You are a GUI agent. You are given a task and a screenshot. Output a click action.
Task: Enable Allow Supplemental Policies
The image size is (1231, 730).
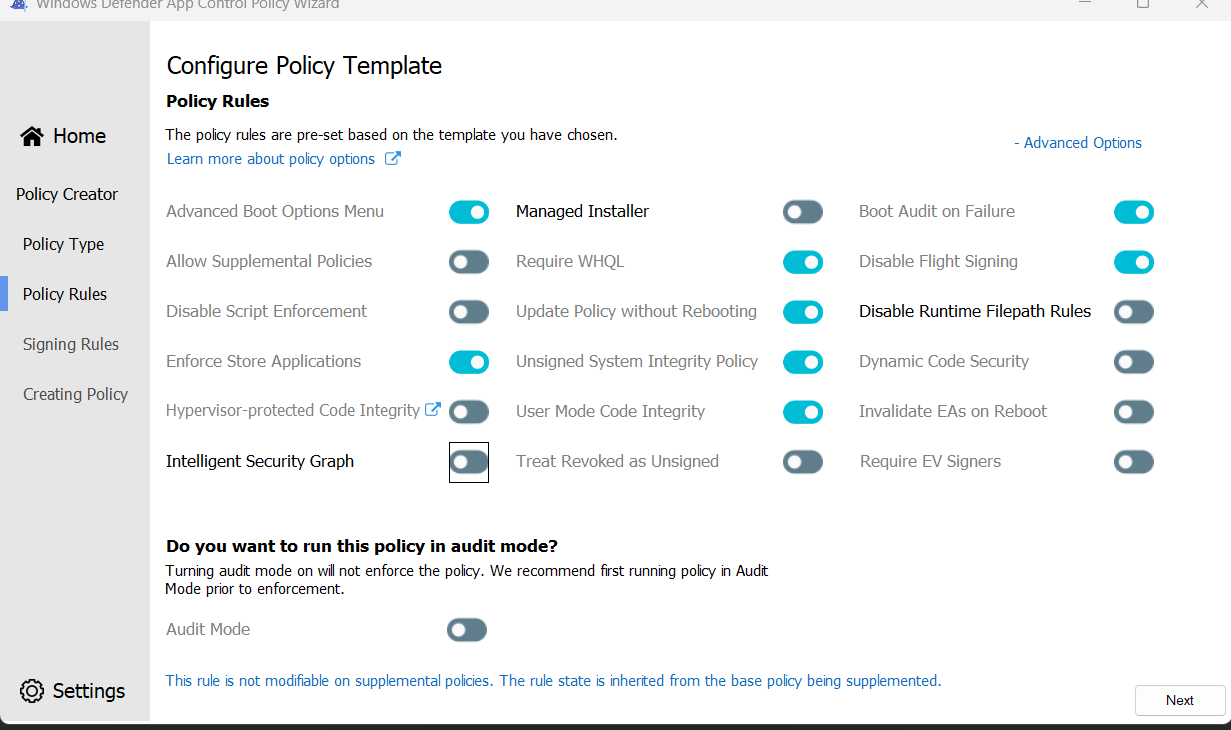tap(469, 261)
